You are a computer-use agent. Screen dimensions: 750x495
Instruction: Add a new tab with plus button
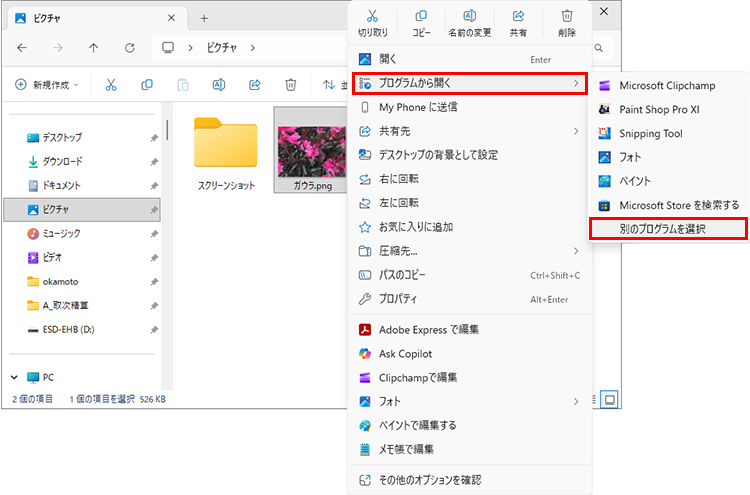(204, 17)
